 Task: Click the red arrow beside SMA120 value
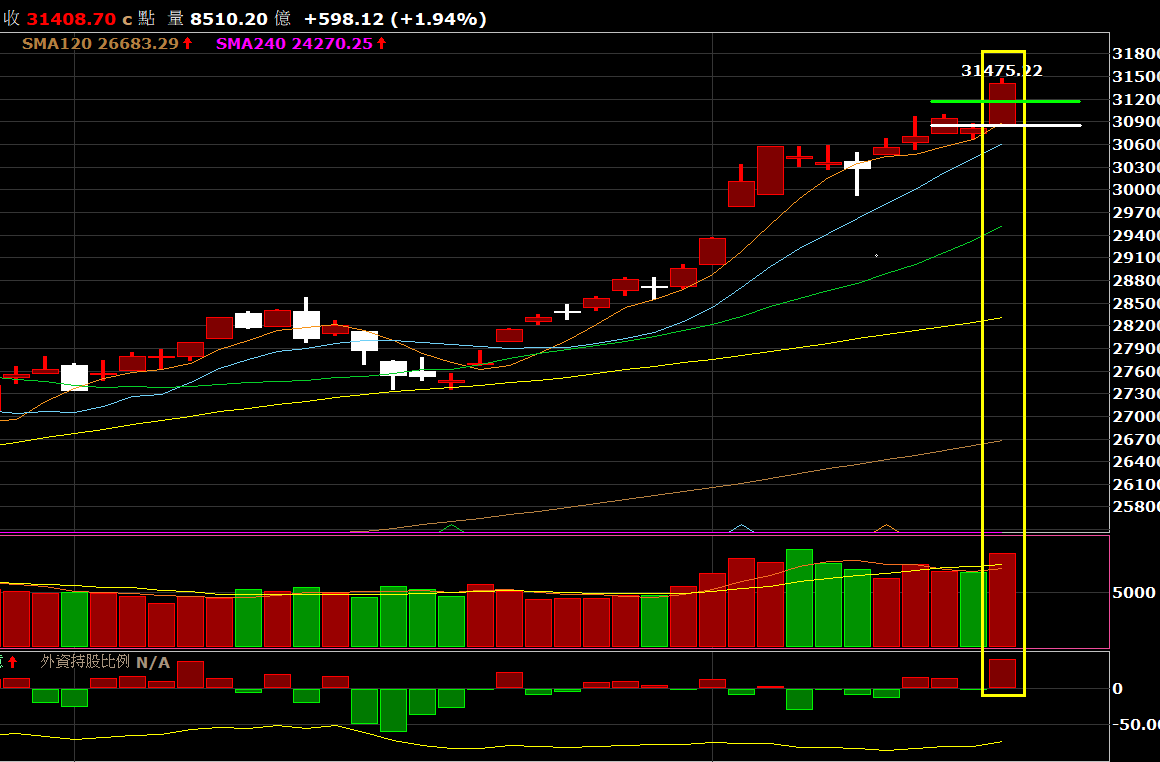tap(187, 44)
